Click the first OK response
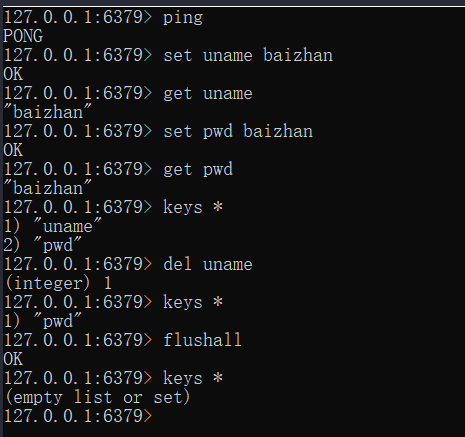 (13, 74)
